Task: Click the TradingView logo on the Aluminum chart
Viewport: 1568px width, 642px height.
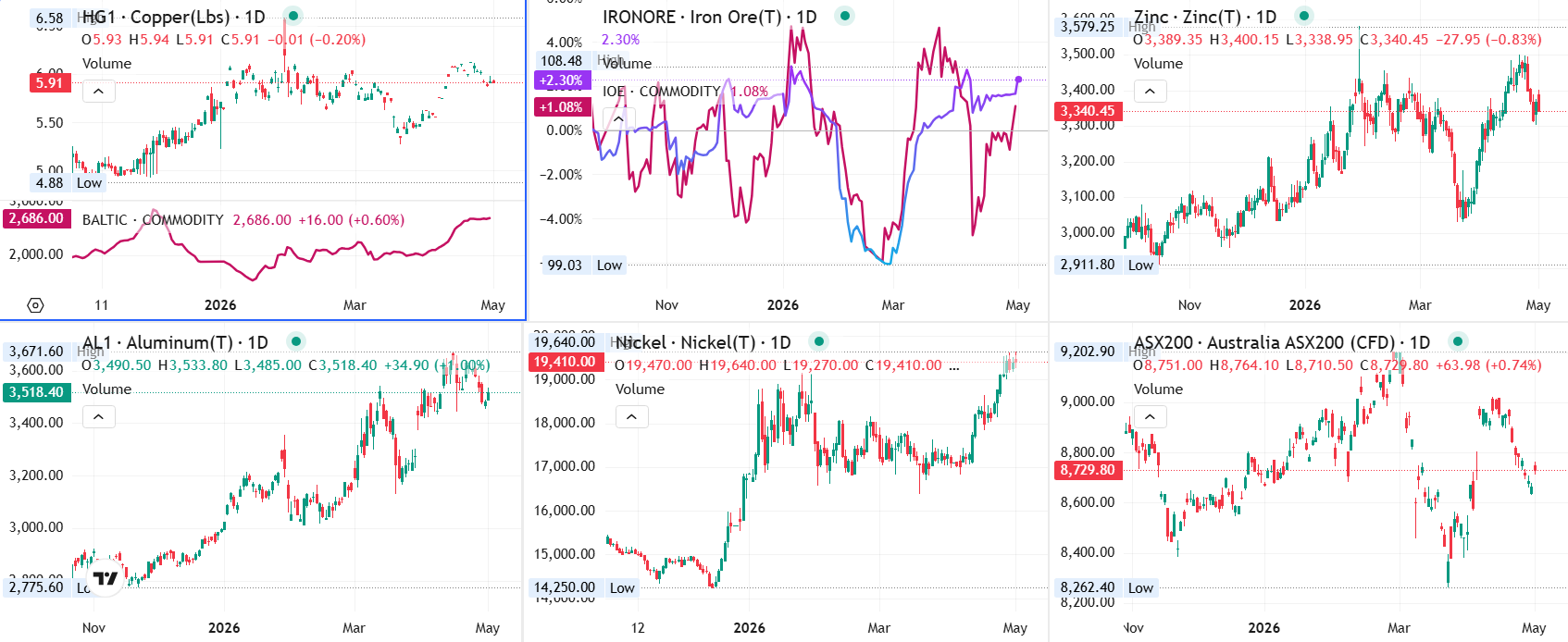Action: coord(106,578)
